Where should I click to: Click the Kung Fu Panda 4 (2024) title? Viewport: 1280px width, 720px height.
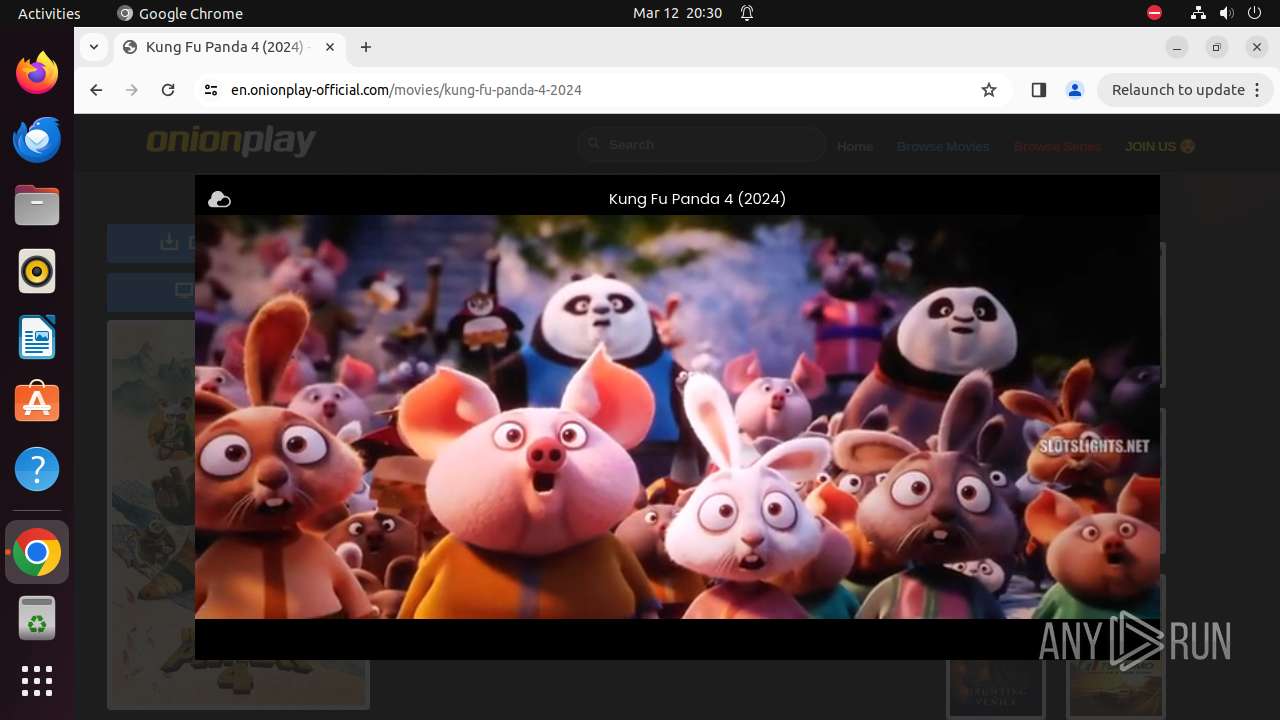tap(697, 199)
